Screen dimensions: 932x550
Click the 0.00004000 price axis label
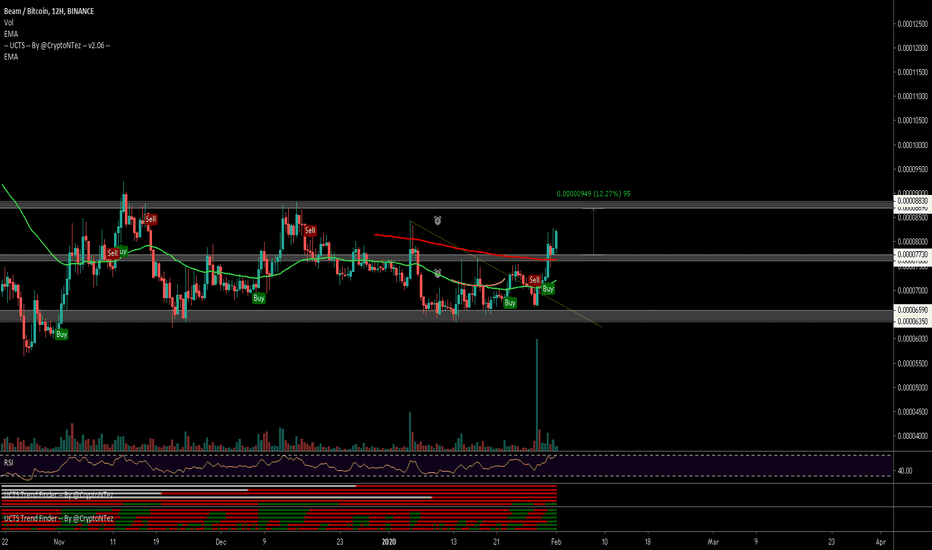pos(912,436)
